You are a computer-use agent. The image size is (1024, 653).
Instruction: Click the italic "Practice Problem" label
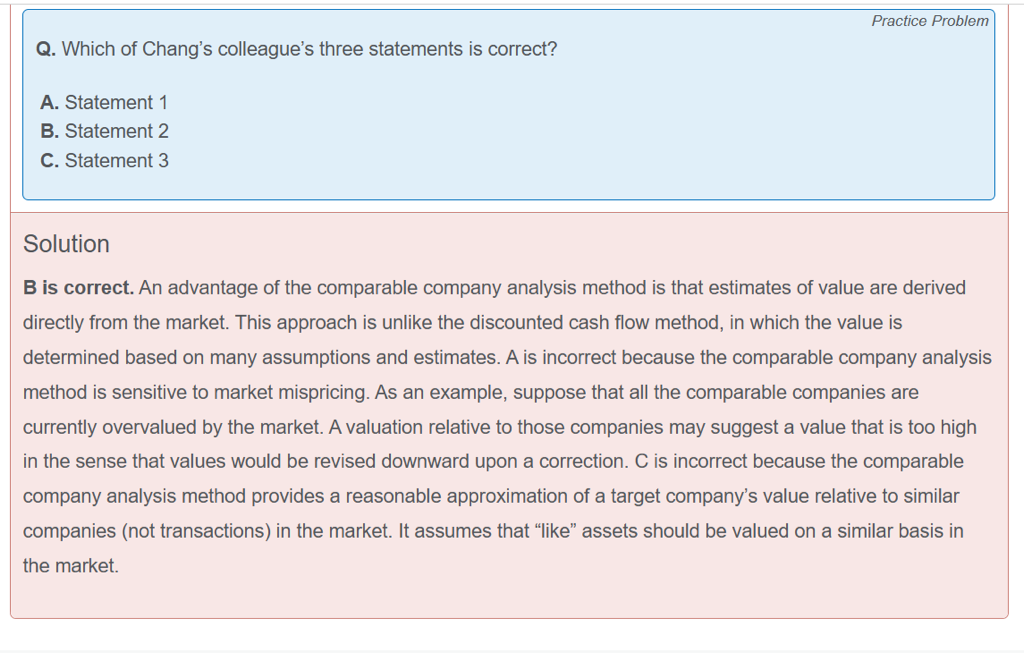929,21
